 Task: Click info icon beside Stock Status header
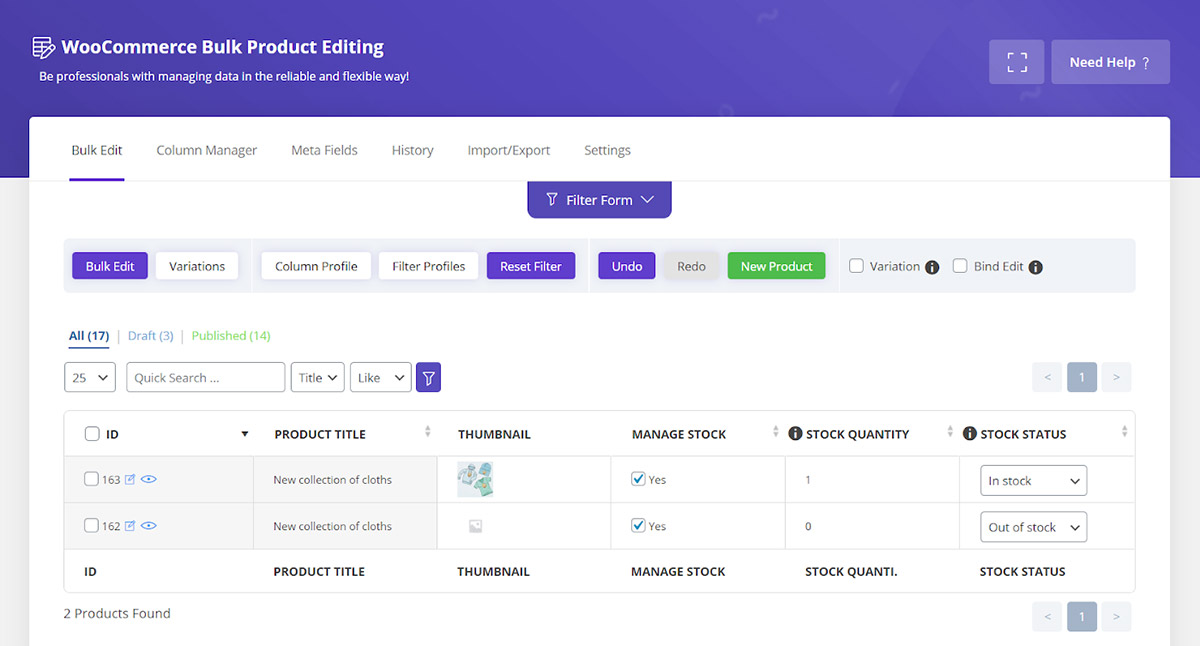coord(970,434)
